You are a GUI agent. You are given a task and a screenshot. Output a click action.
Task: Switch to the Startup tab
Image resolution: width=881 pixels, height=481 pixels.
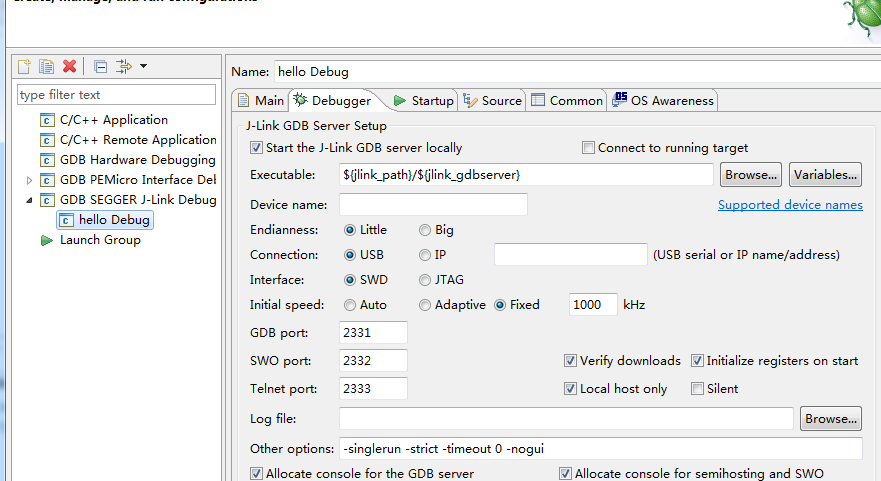(423, 101)
